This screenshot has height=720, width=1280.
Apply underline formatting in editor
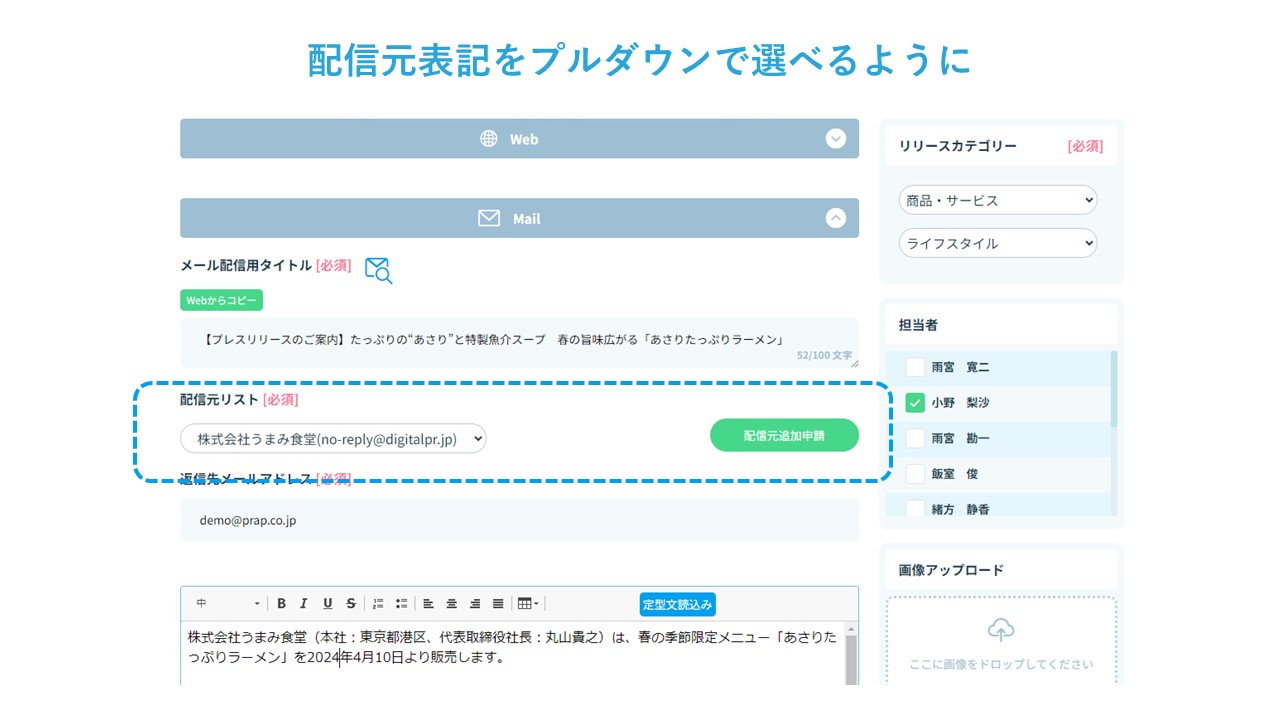point(327,604)
